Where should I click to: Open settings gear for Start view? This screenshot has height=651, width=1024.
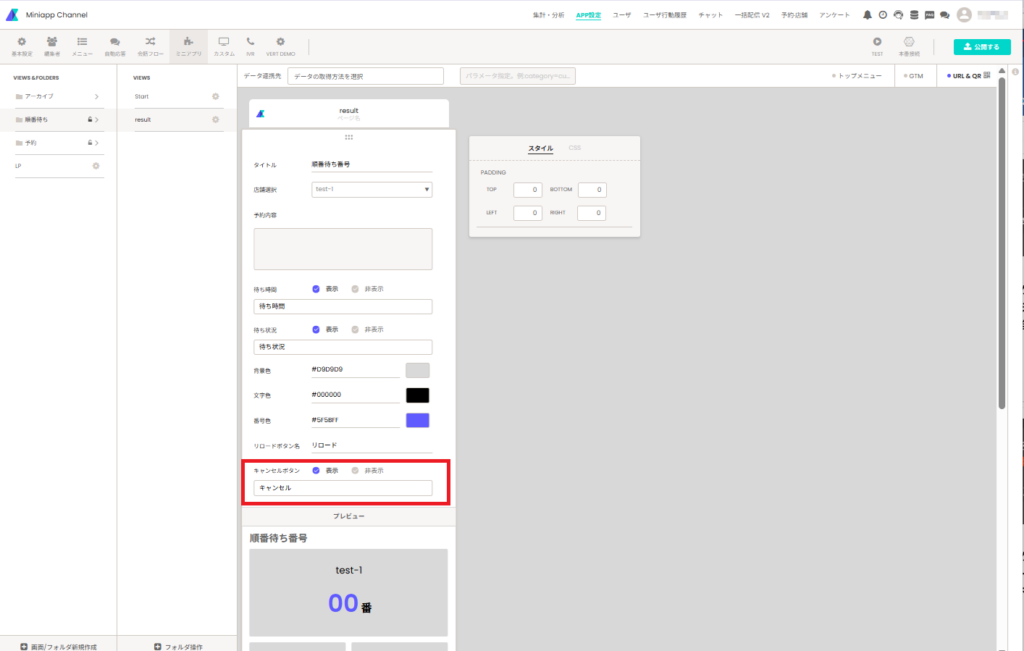click(215, 96)
